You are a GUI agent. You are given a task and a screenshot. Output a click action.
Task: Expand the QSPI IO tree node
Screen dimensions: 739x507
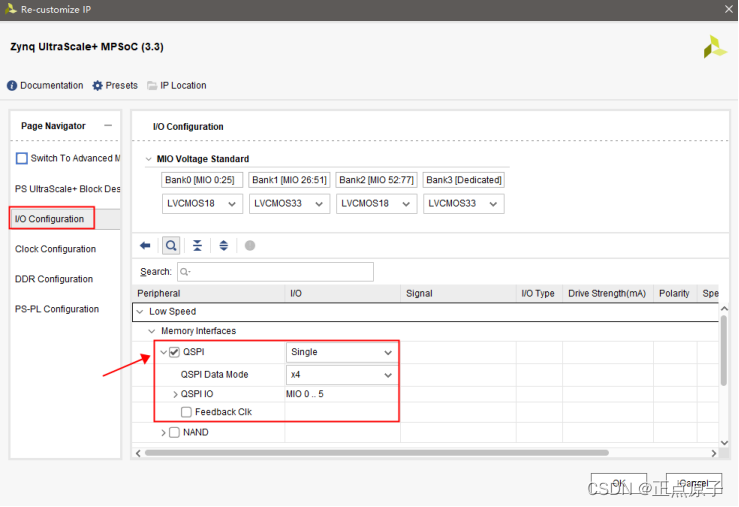[175, 394]
